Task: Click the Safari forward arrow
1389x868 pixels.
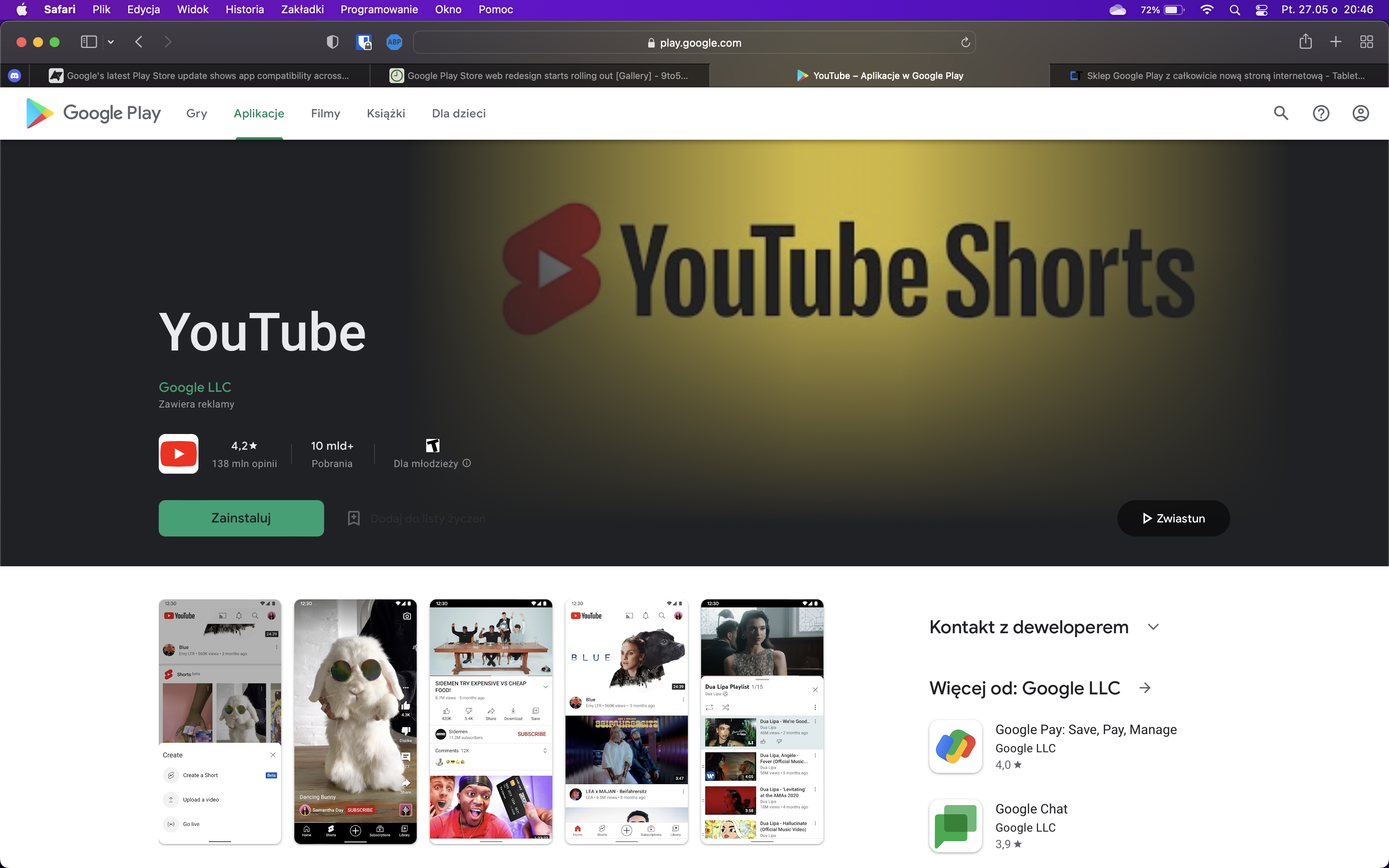Action: tap(167, 42)
